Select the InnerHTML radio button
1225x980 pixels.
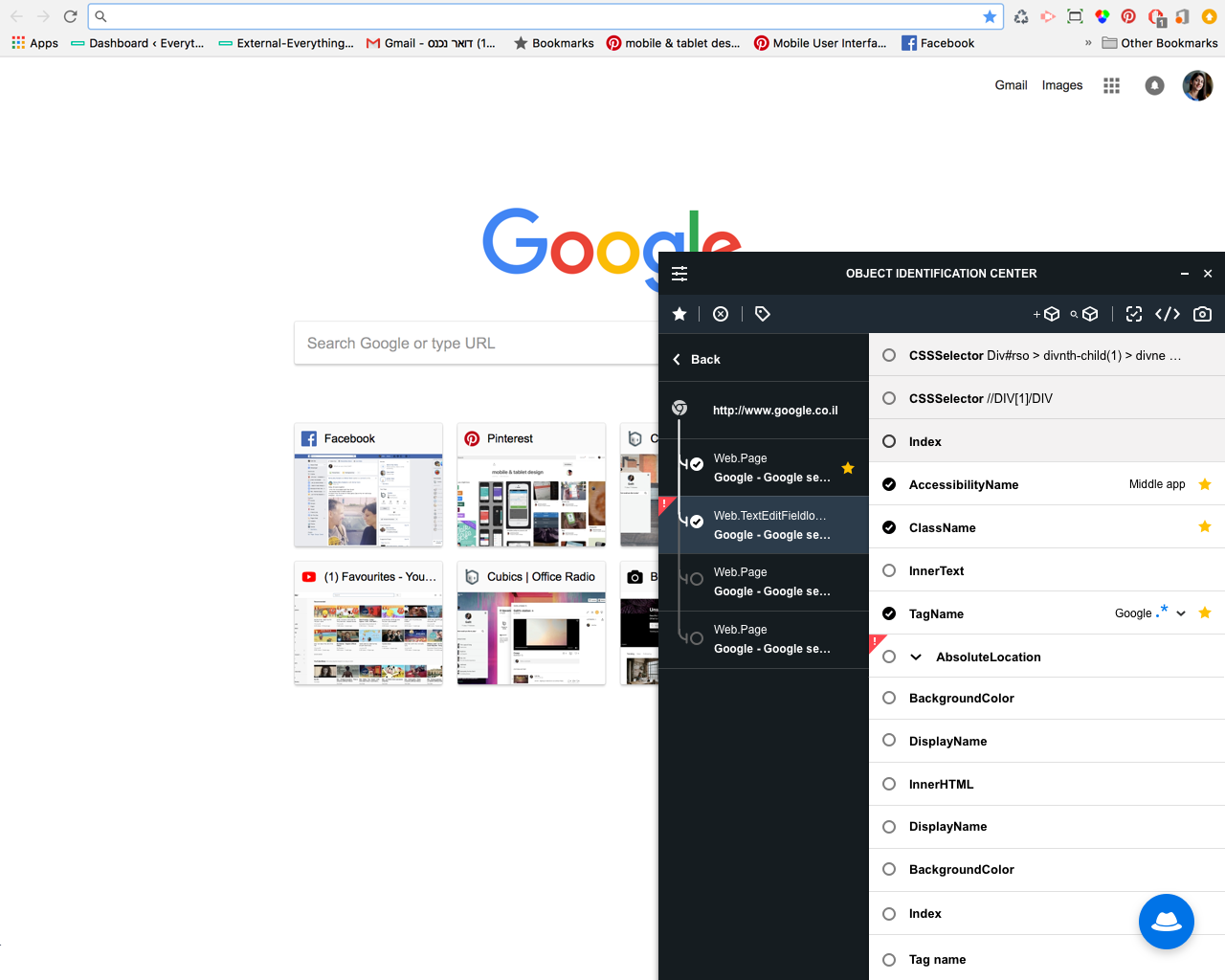tap(889, 784)
